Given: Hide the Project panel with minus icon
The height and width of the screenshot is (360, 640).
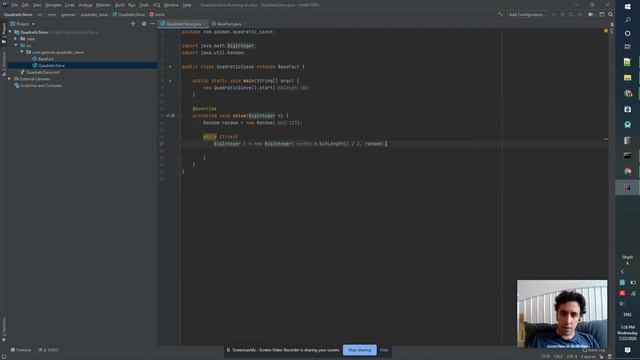Looking at the screenshot, I should [x=153, y=24].
